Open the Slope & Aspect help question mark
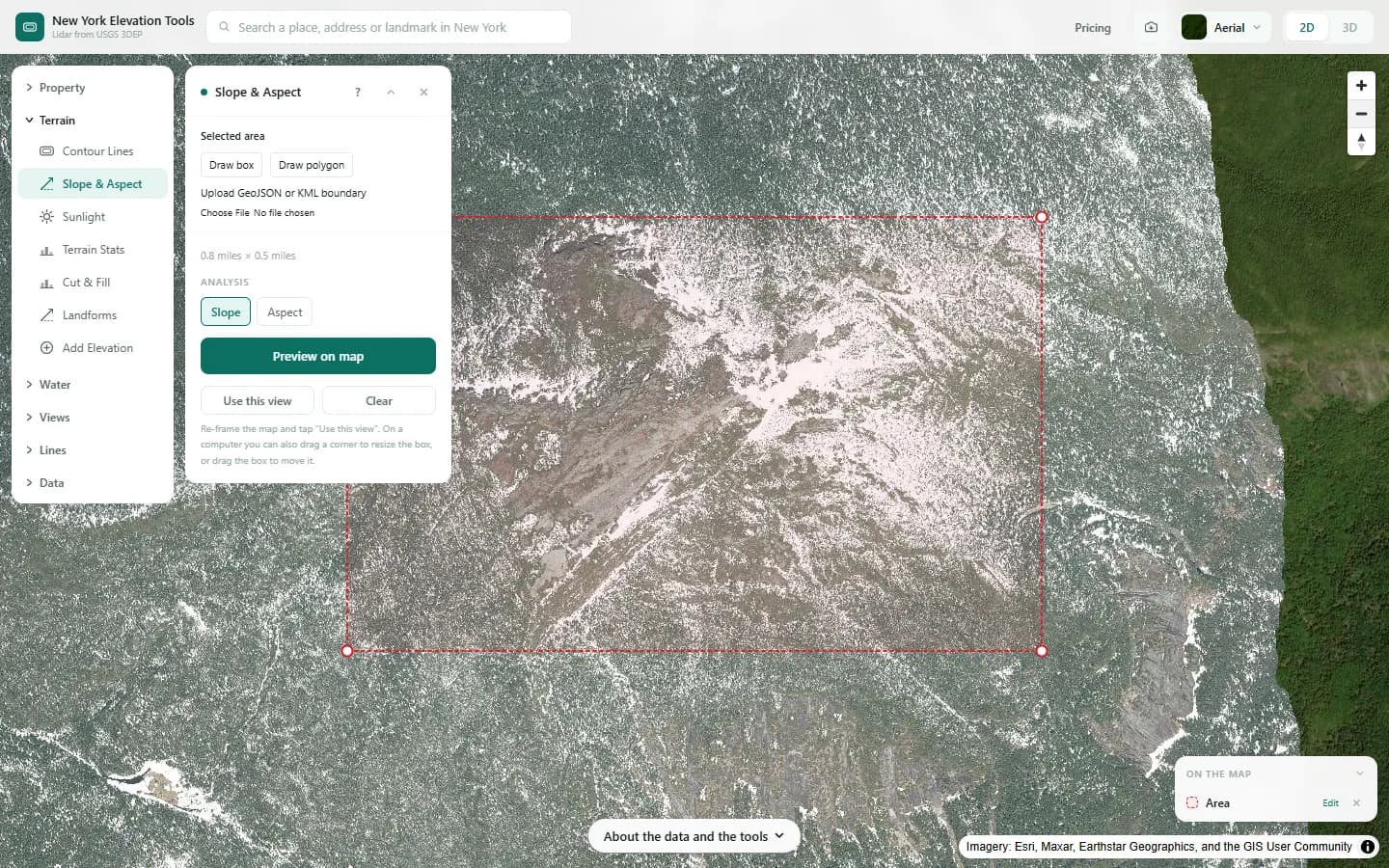Screen dimensions: 1389x868 coord(358,93)
